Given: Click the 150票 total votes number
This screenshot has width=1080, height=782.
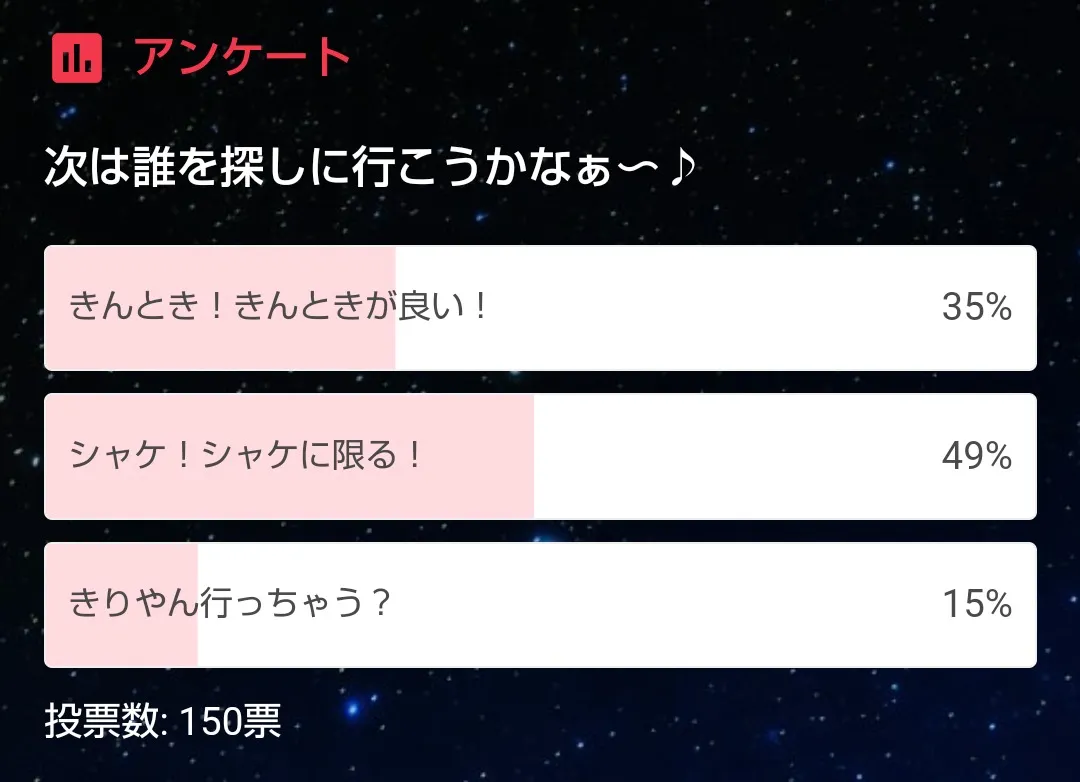Looking at the screenshot, I should [230, 720].
